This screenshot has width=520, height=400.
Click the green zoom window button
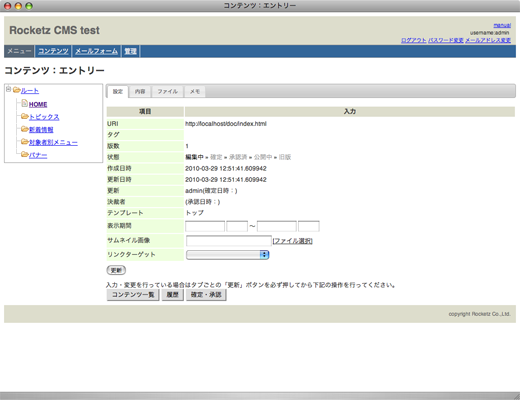pyautogui.click(x=29, y=6)
